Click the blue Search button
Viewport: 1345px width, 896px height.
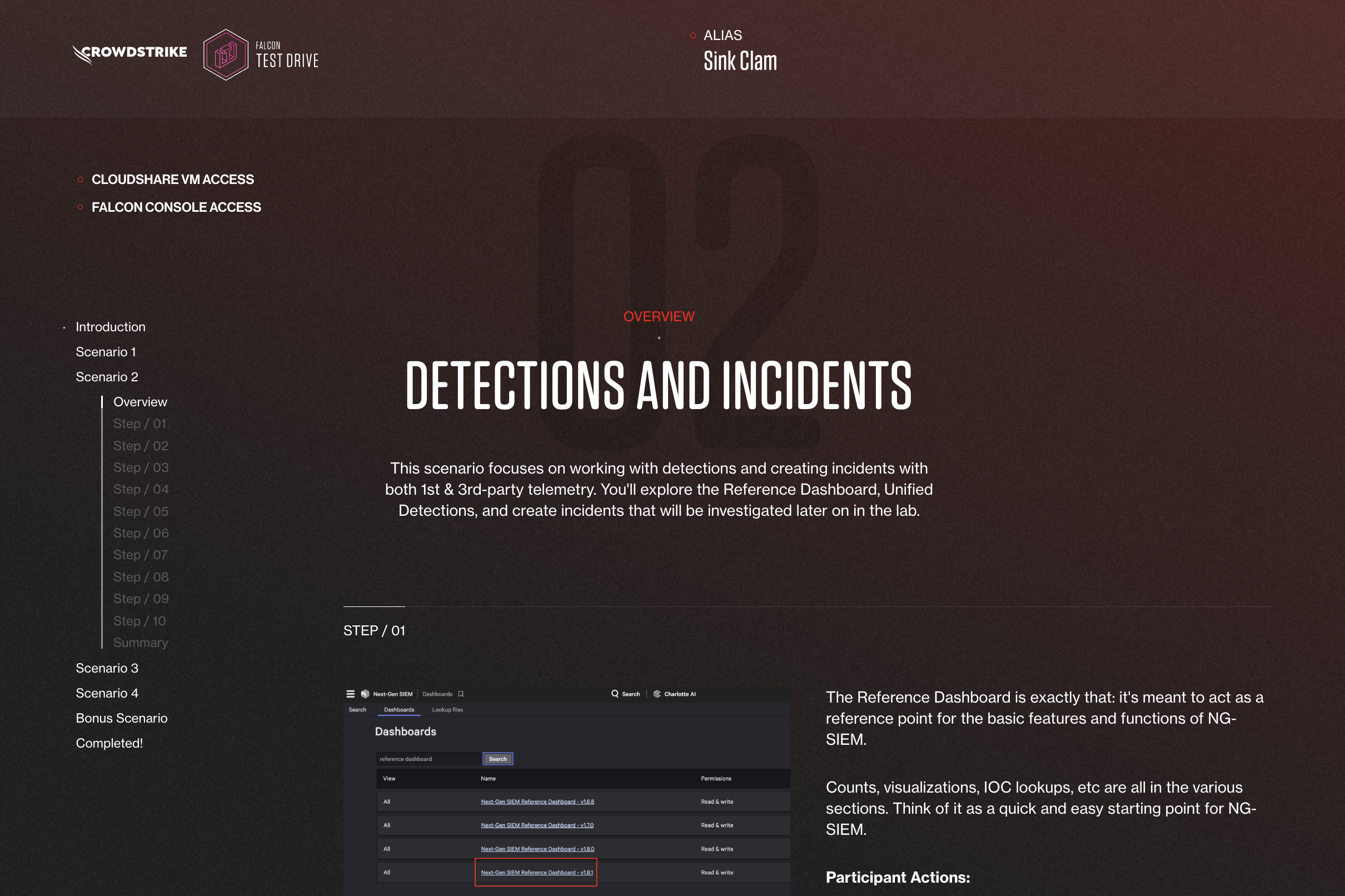coord(497,759)
